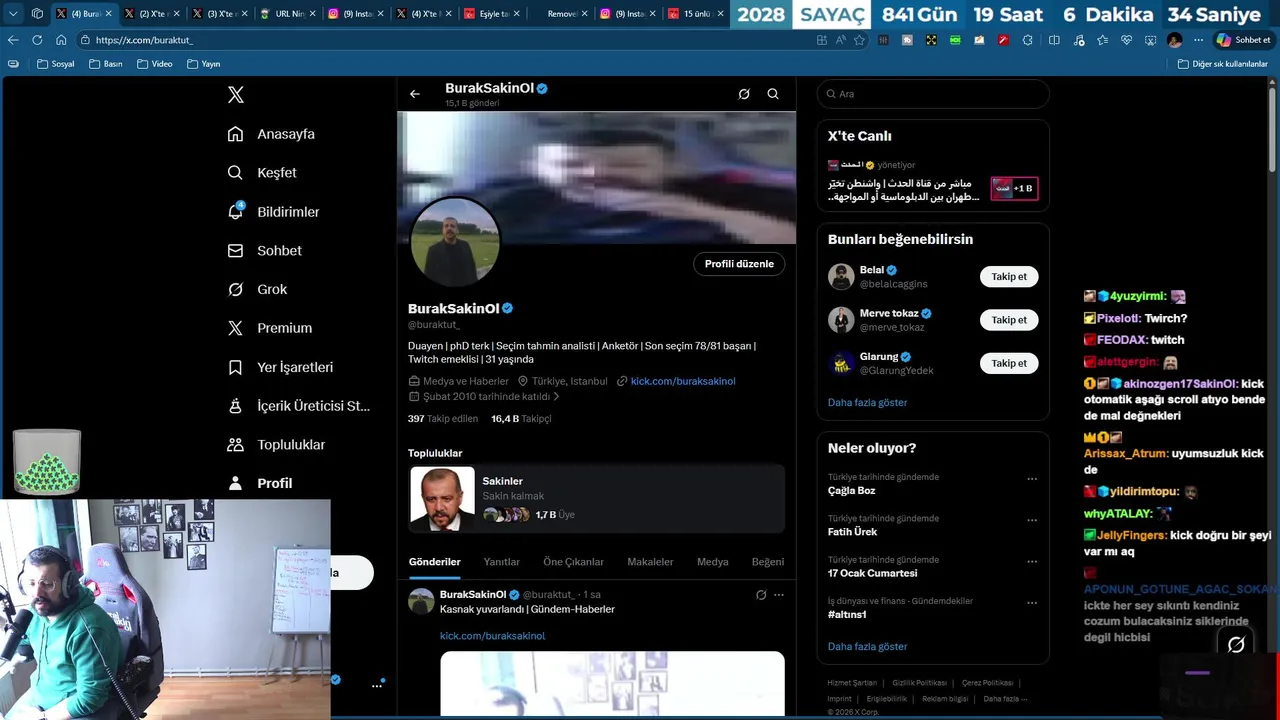This screenshot has width=1280, height=720.
Task: Open Yer İşaretleri bookmarks
Action: click(x=280, y=367)
